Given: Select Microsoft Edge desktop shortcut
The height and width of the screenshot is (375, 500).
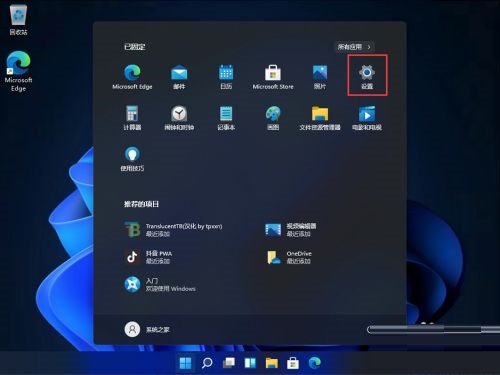Looking at the screenshot, I should point(18,71).
